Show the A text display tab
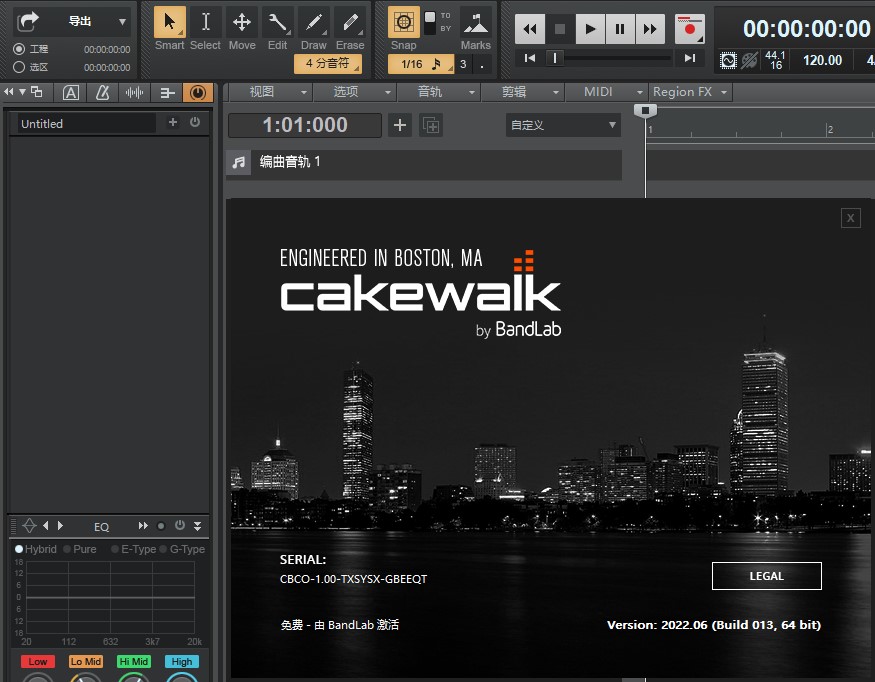This screenshot has width=875, height=682. 71,93
